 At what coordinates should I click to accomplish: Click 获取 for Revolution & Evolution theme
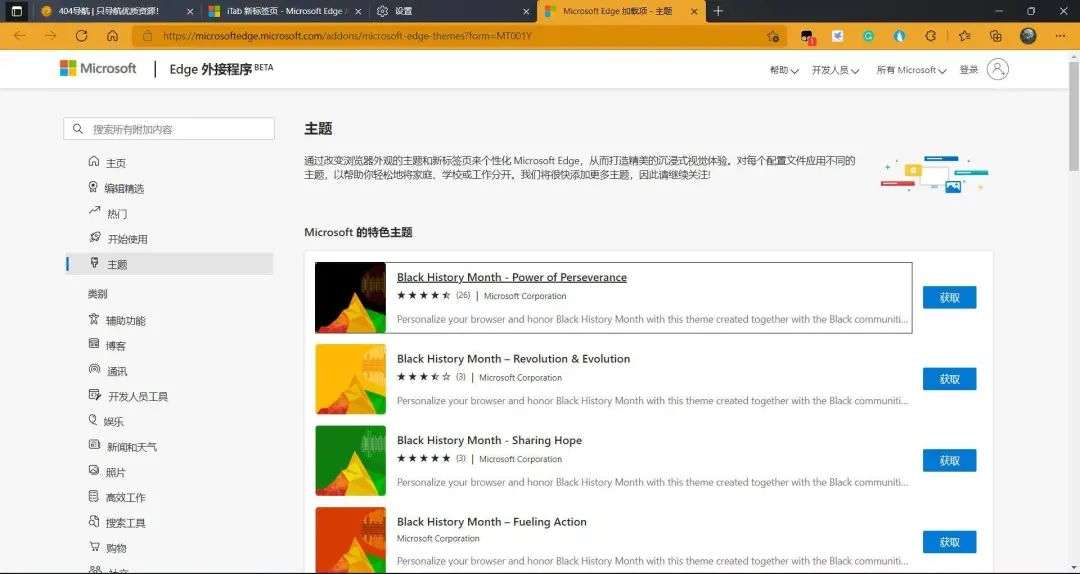coord(949,379)
